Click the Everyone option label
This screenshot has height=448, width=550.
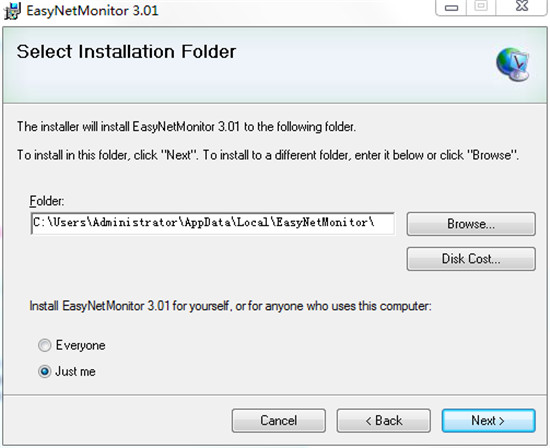80,345
